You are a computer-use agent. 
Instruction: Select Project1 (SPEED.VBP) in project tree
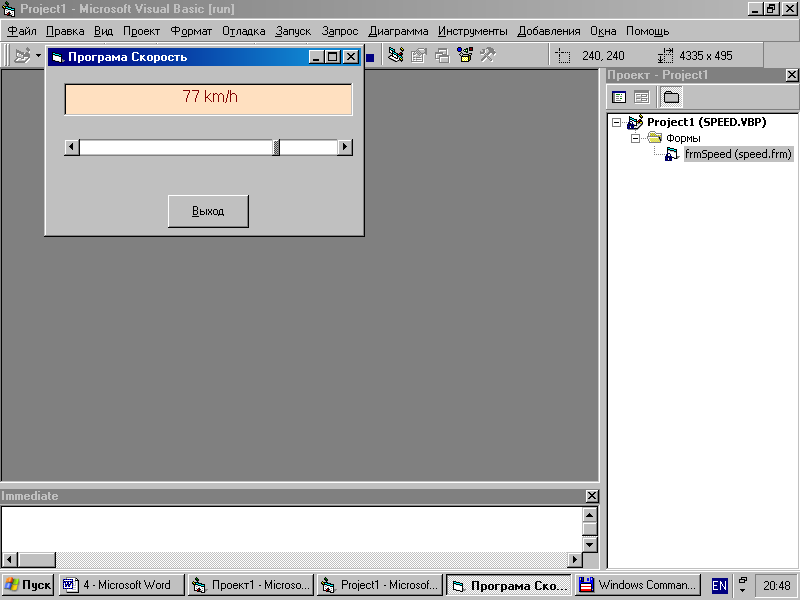(x=707, y=122)
